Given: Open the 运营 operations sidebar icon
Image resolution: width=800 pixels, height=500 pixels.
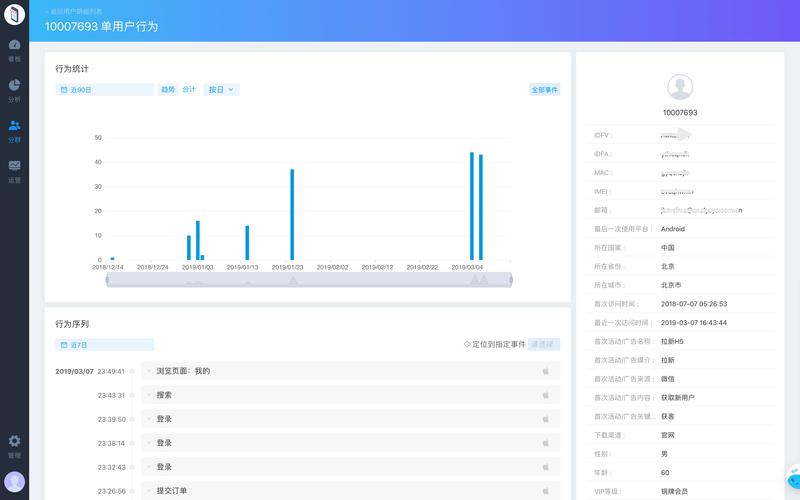Looking at the screenshot, I should [x=14, y=170].
